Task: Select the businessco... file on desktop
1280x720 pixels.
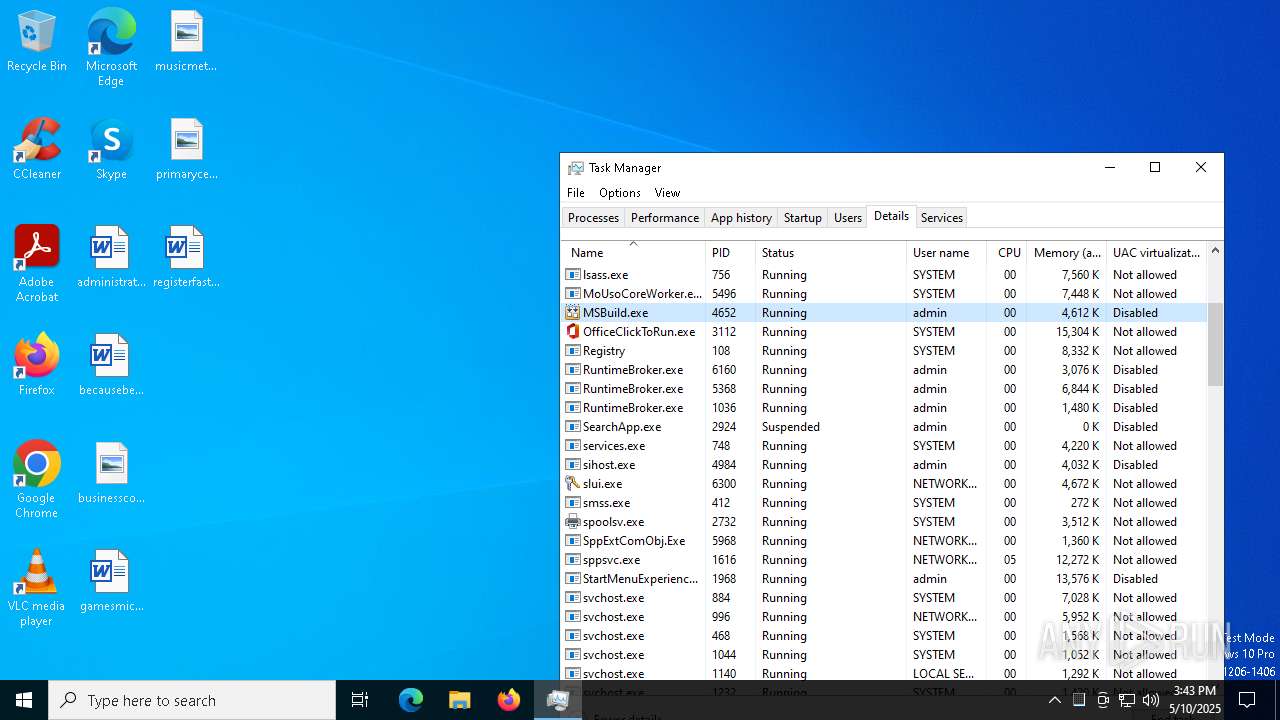Action: coord(111,474)
